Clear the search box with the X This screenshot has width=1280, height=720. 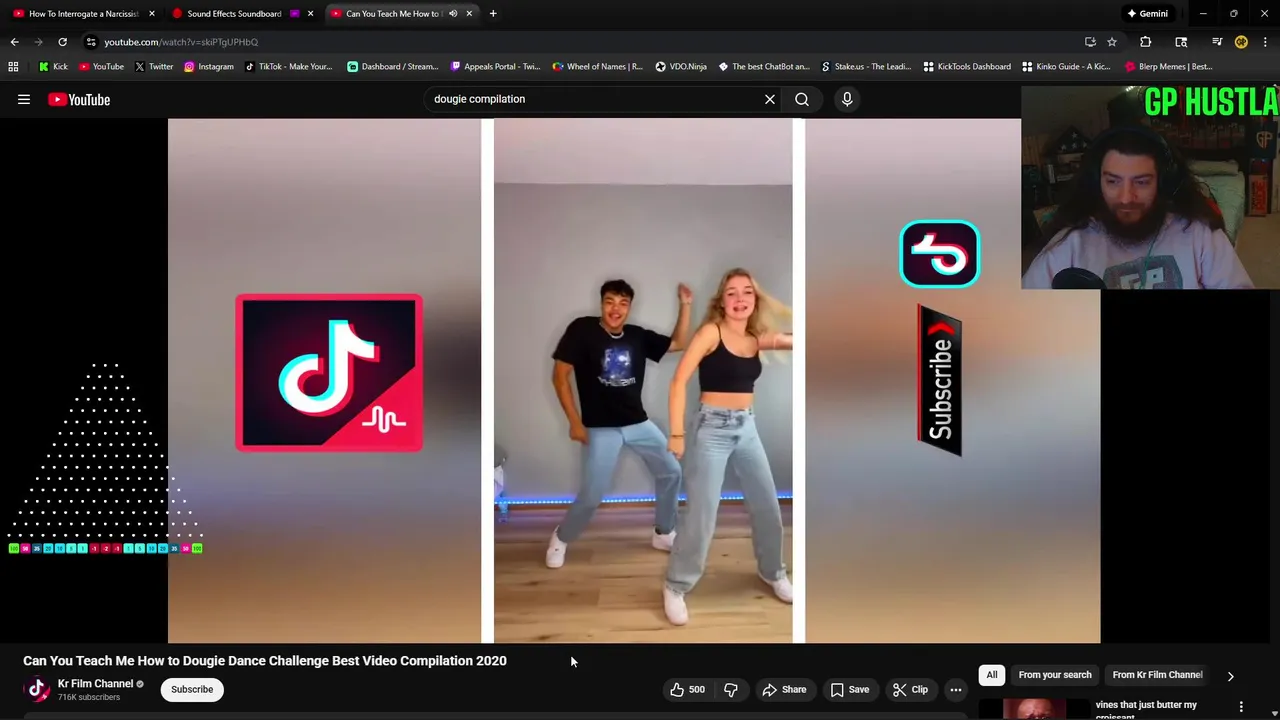coord(770,99)
